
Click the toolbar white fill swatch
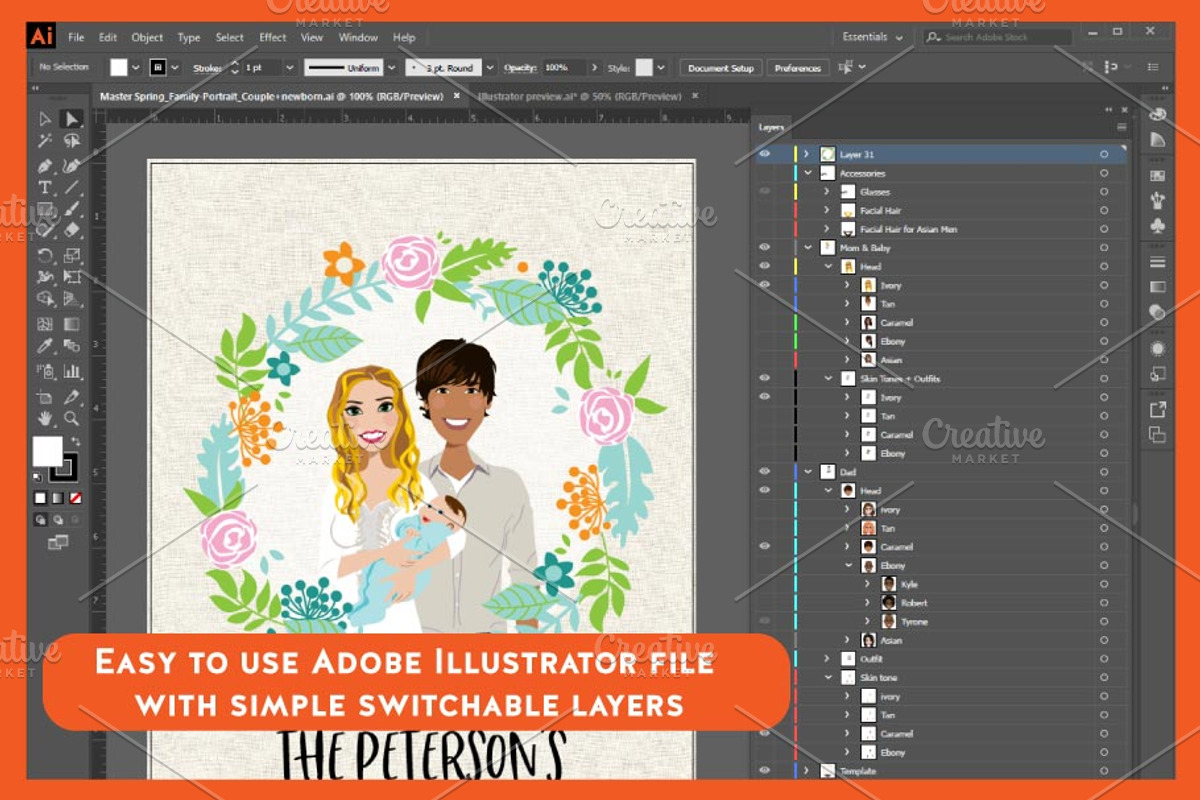click(x=47, y=451)
